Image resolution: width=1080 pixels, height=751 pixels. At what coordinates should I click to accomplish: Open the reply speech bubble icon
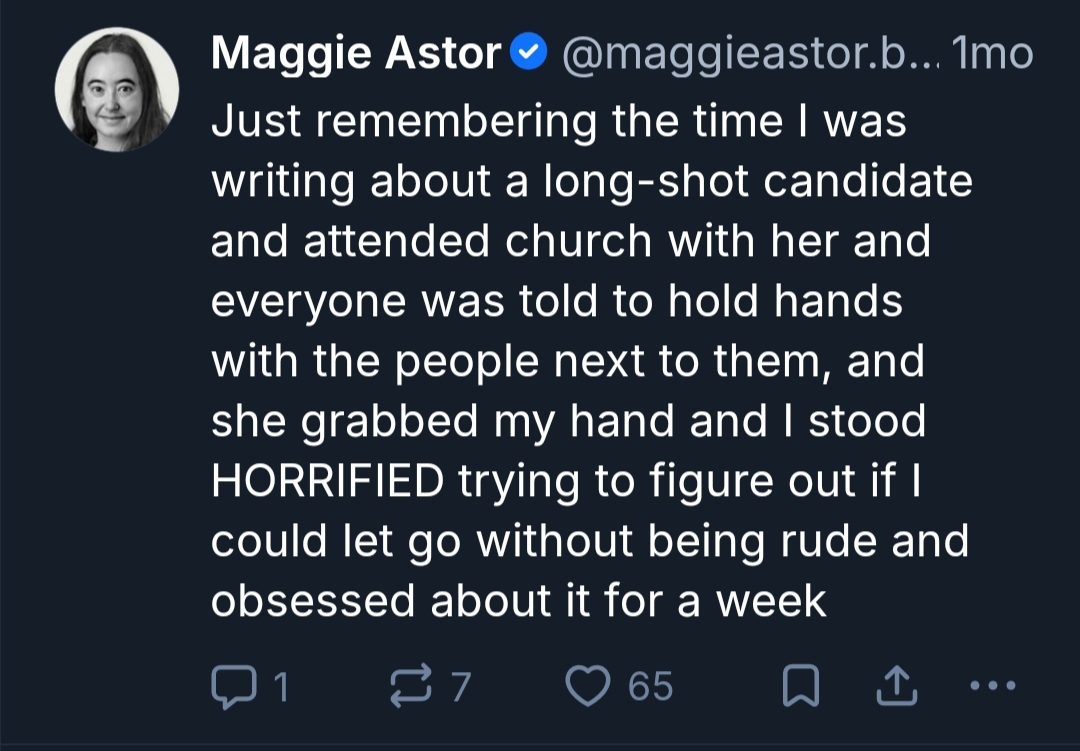coord(233,686)
